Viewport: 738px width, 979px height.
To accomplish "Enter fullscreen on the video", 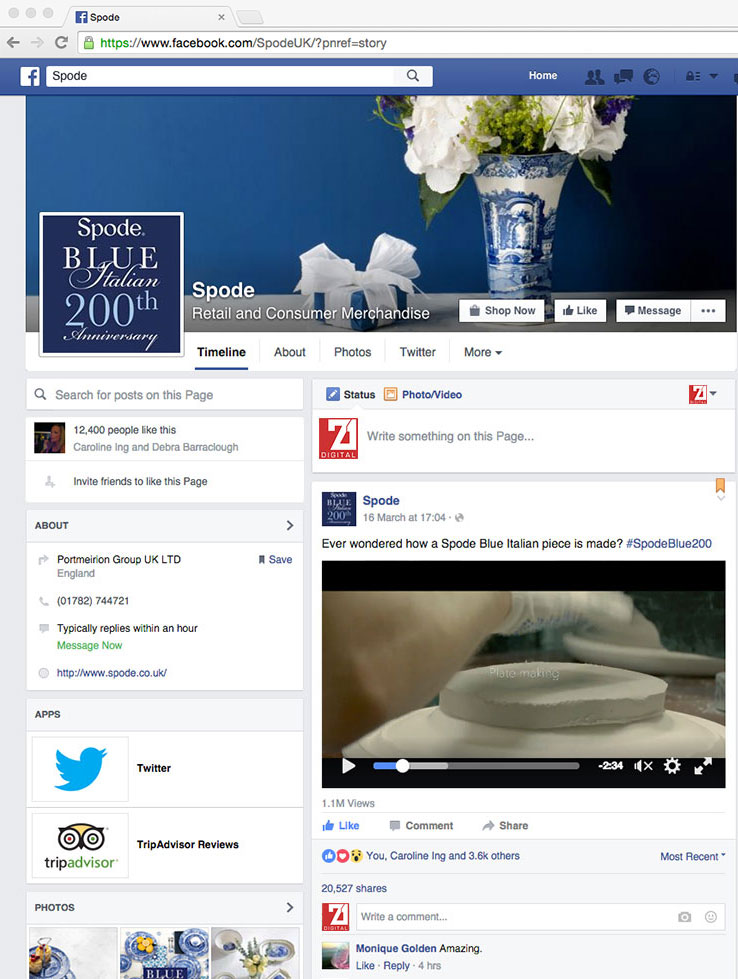I will (703, 766).
